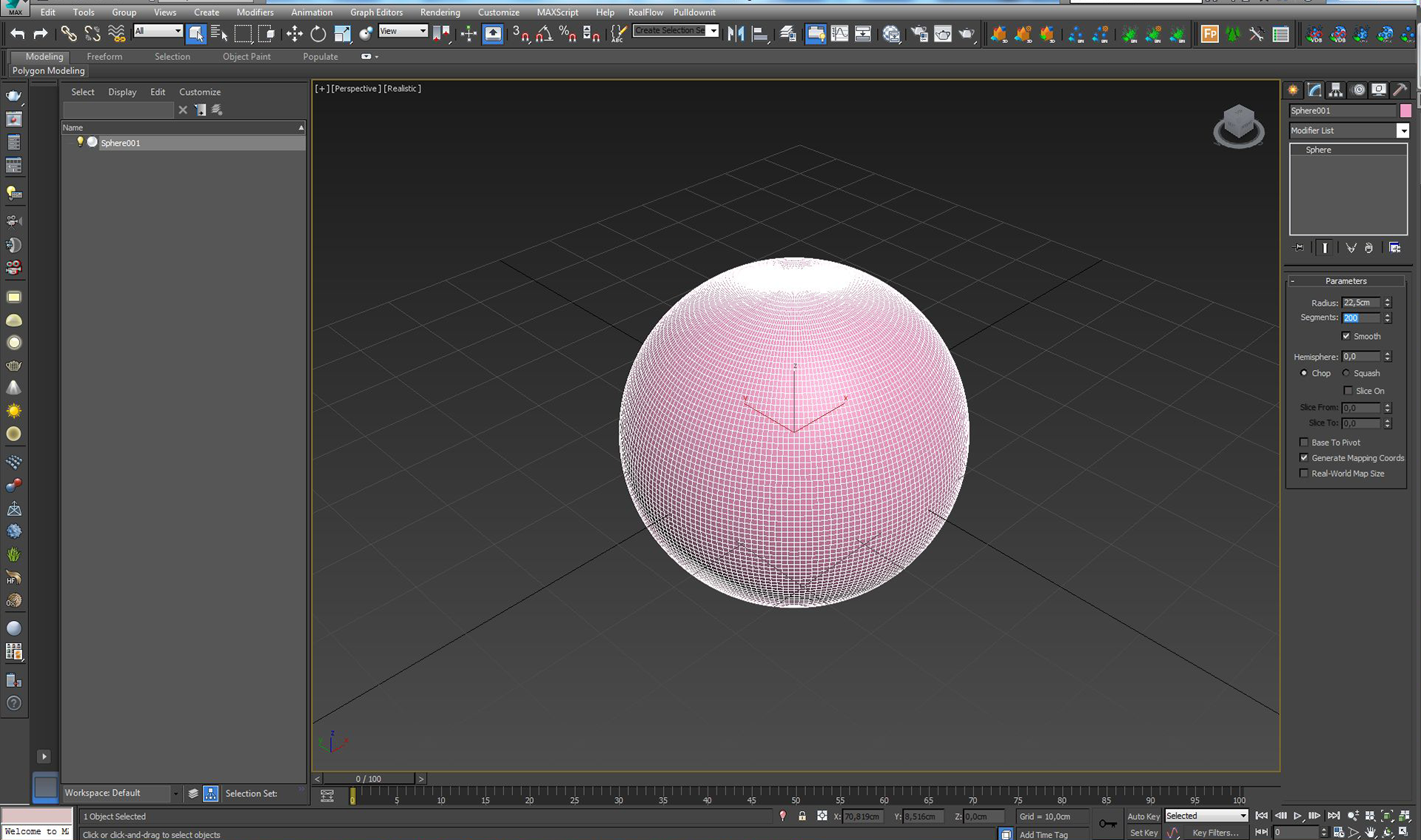This screenshot has width=1421, height=840.
Task: Enable the Slice On checkbox
Action: (x=1348, y=391)
